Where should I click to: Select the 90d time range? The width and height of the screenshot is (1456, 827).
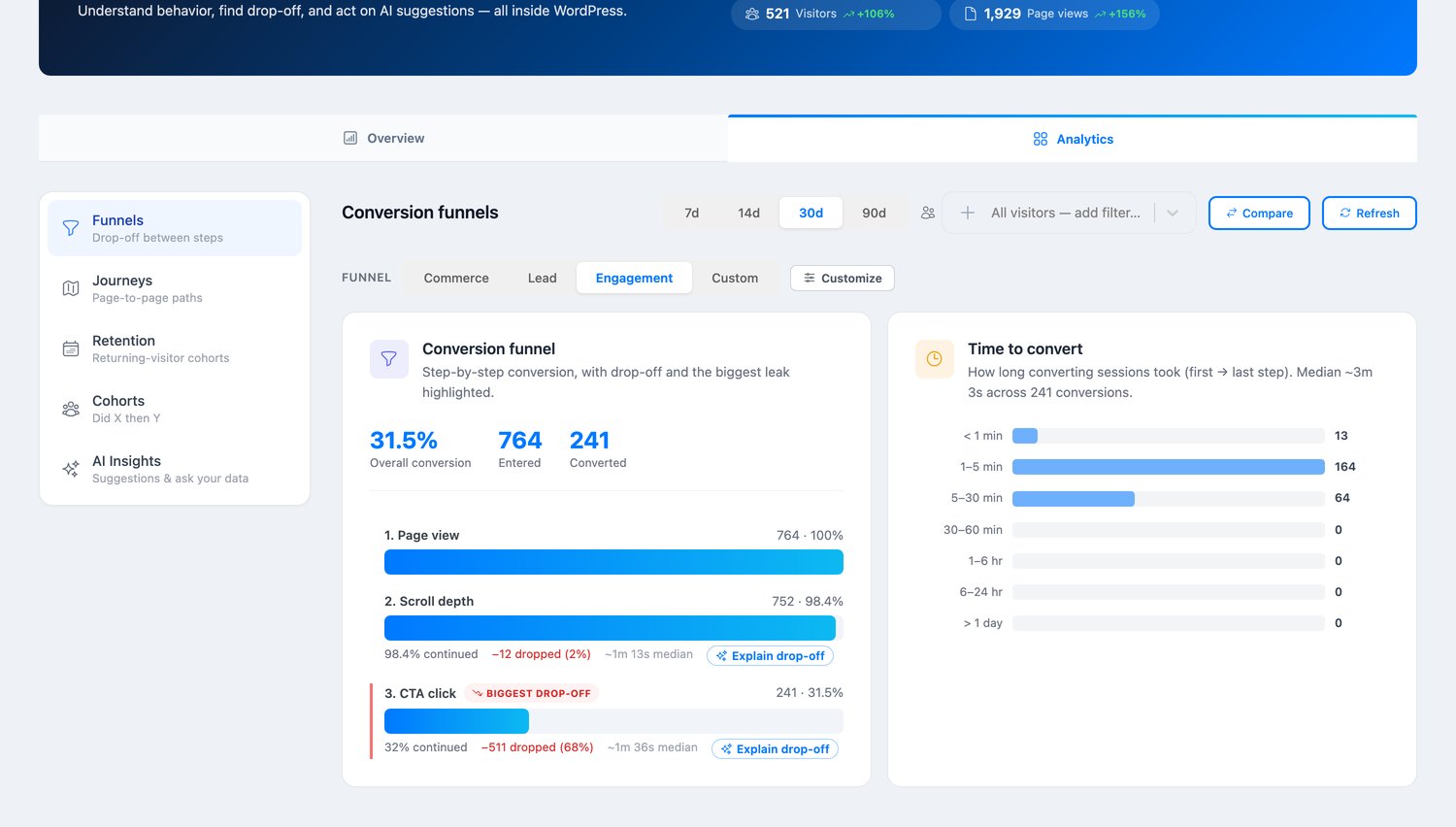click(x=875, y=213)
